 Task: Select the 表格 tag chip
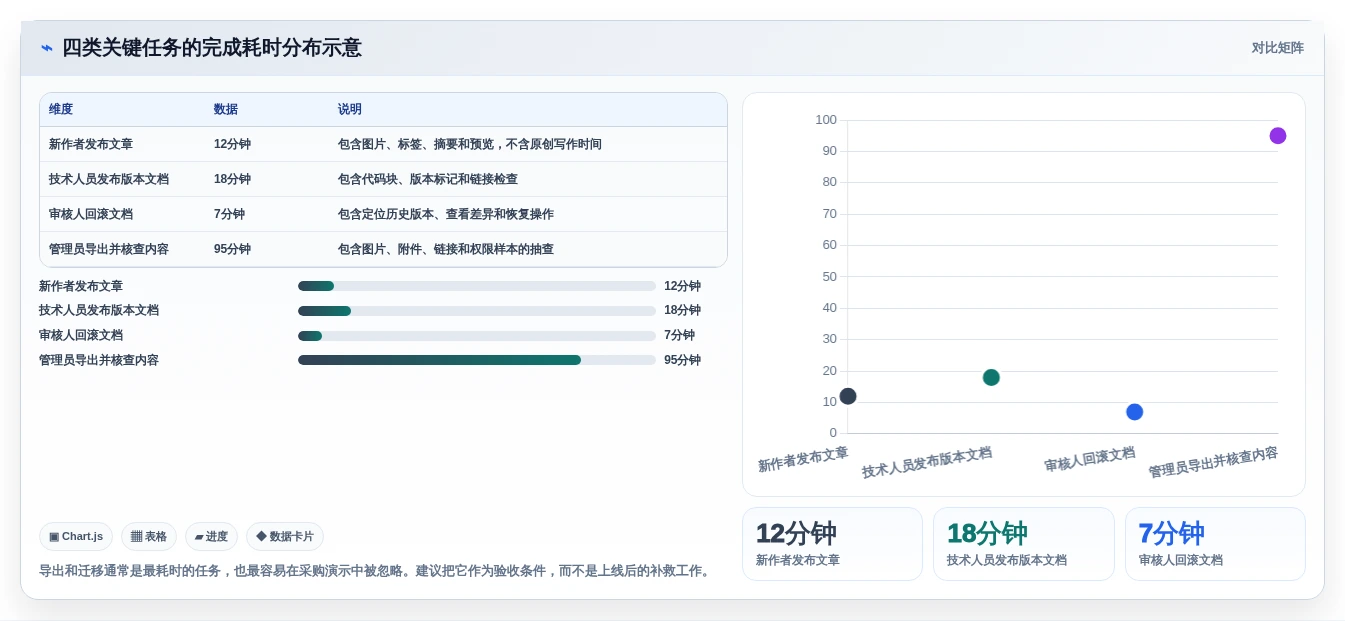coord(149,537)
